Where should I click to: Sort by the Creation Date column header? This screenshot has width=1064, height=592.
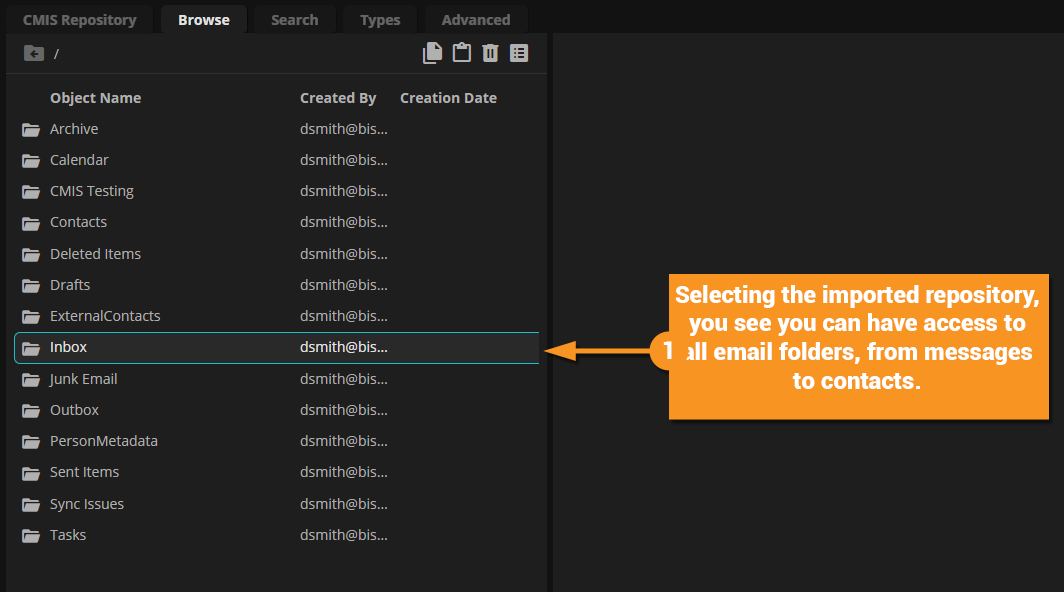pos(448,98)
